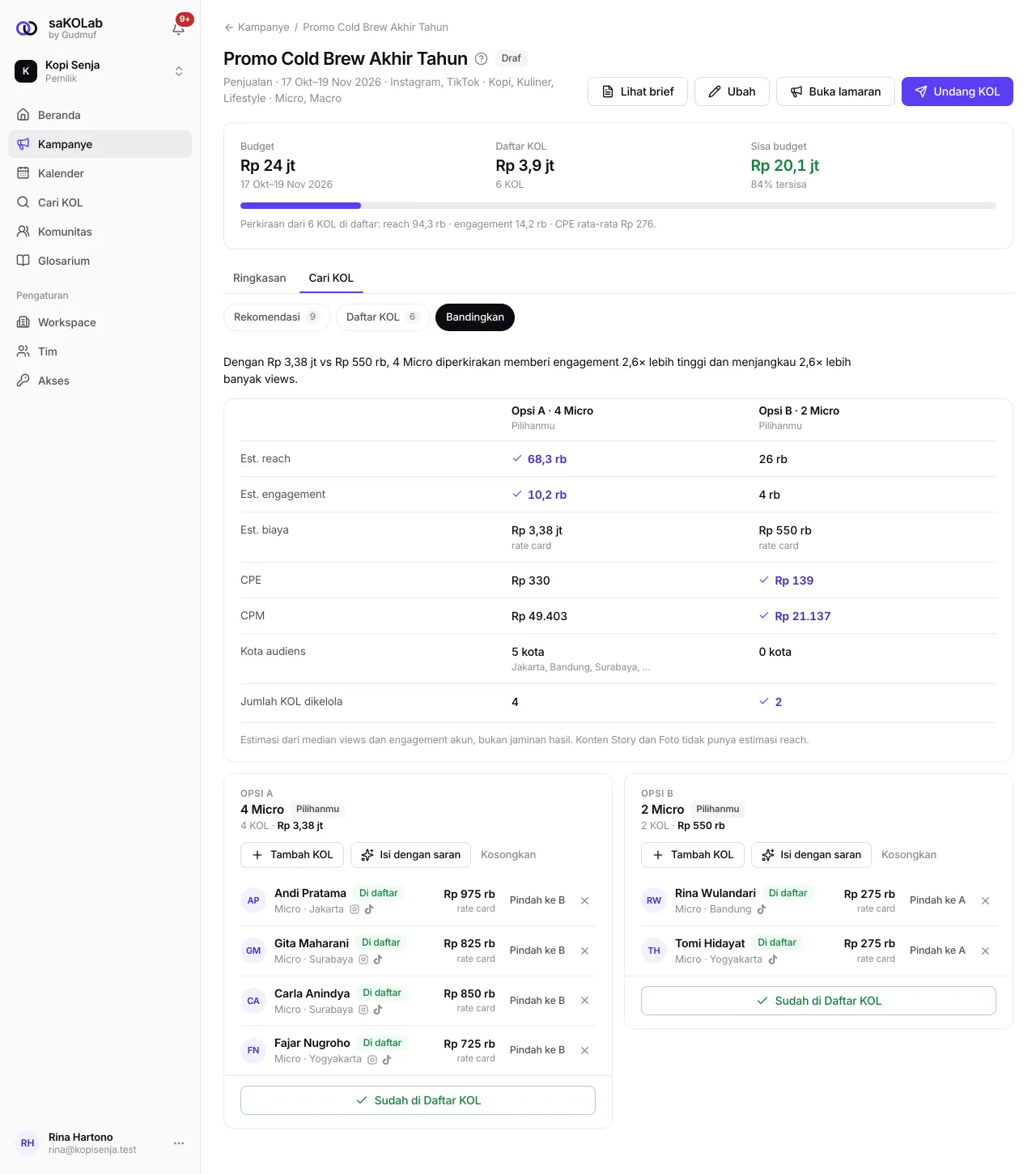Screen dimensions: 1036x1174
Task: Remove Andi Pratama from Opsi A
Action: [584, 900]
